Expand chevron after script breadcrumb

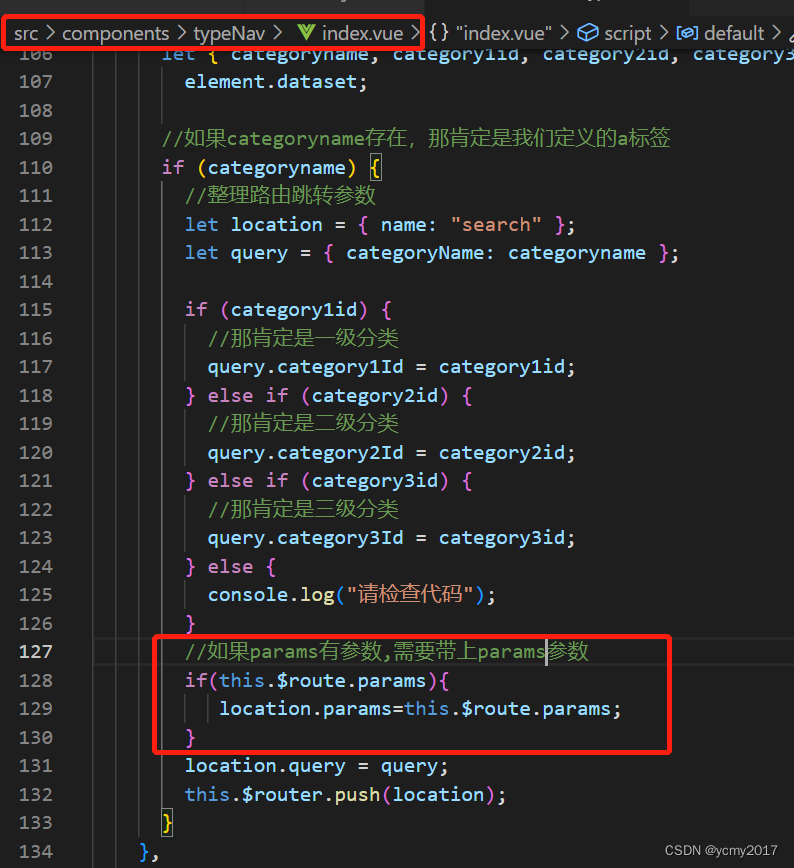[x=663, y=33]
